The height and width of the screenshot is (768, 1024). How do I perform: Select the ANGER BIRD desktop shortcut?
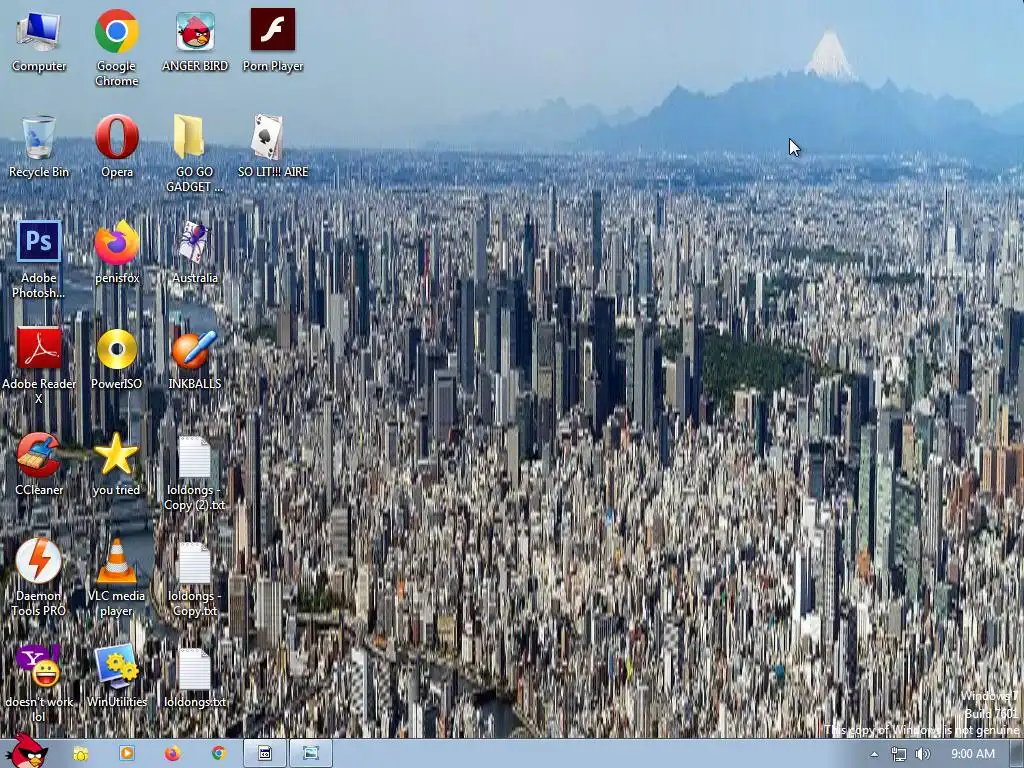[195, 40]
